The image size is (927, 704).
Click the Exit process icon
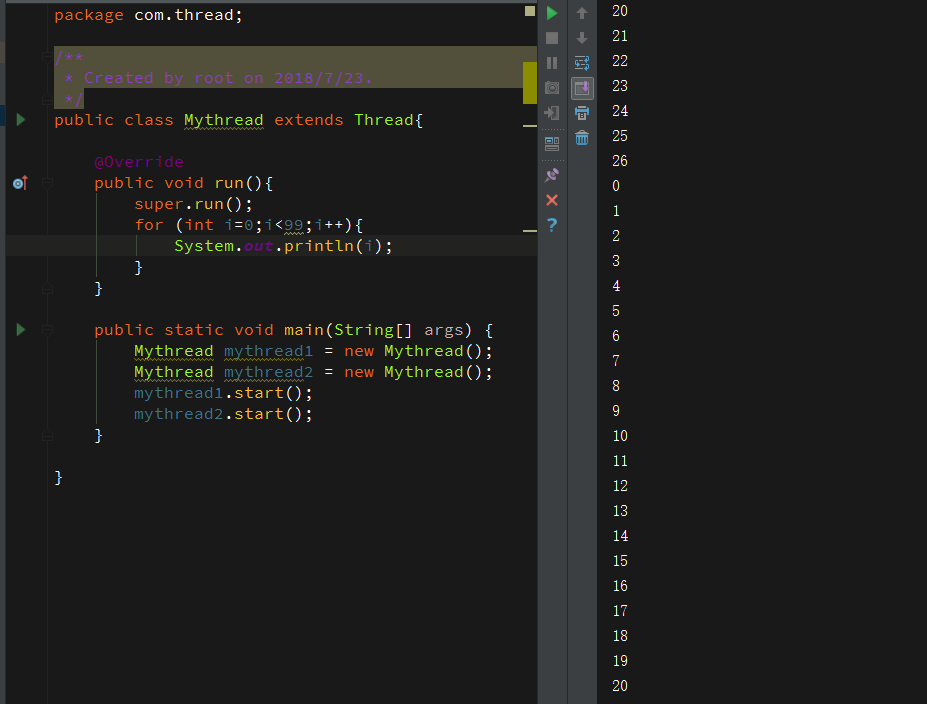tap(552, 113)
